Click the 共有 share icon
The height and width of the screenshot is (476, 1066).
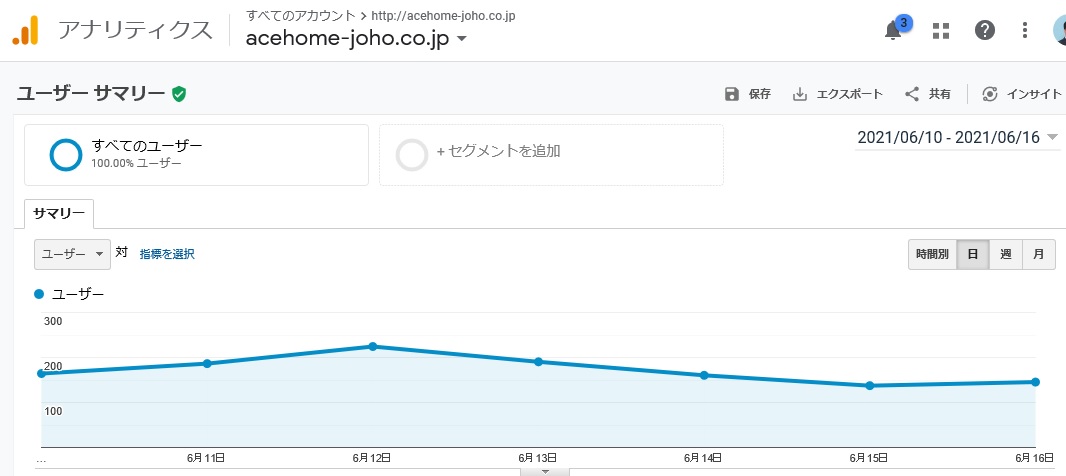pyautogui.click(x=912, y=95)
